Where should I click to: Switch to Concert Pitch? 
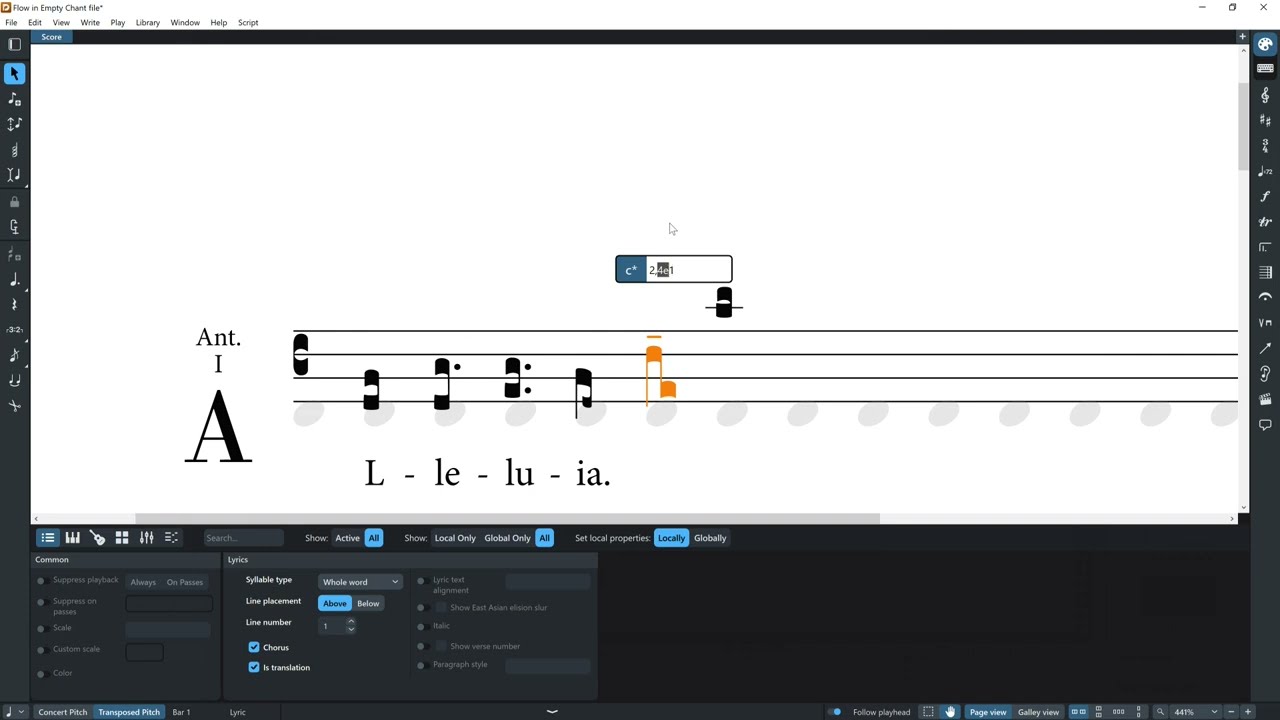click(x=63, y=712)
